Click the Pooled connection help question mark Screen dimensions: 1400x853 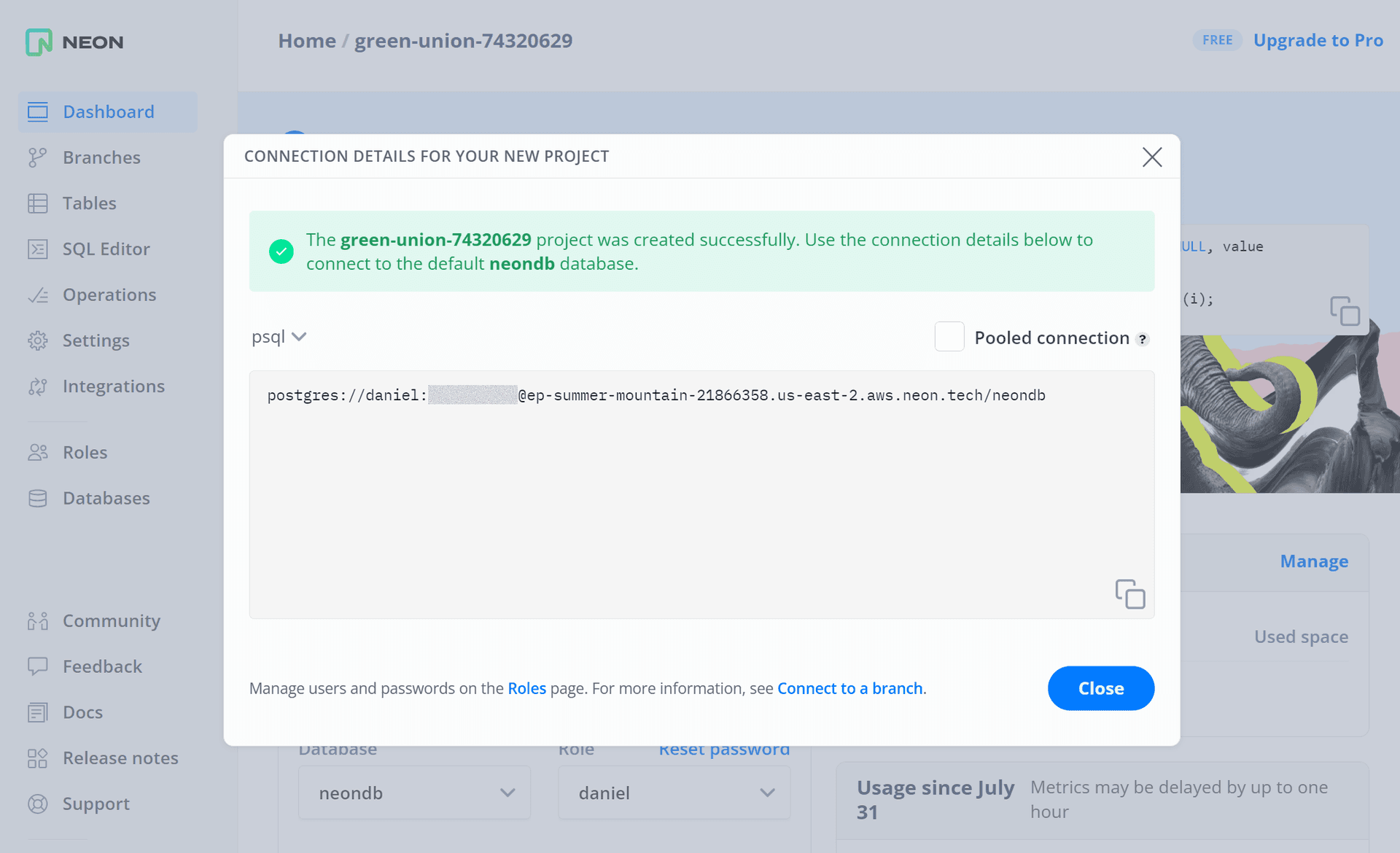coord(1143,339)
